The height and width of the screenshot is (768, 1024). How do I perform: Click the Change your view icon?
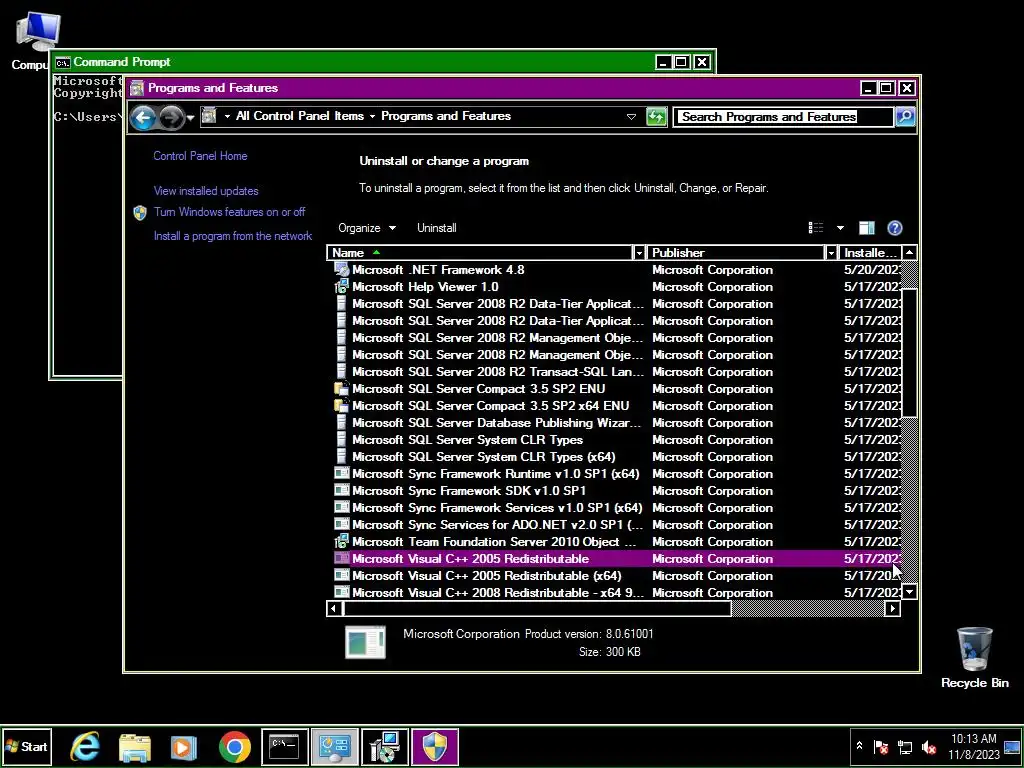[x=816, y=227]
